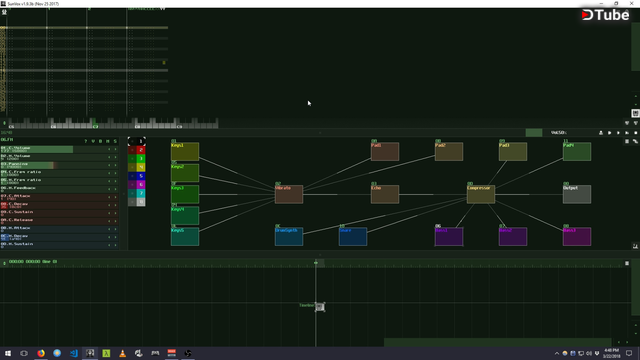Toggle layer 1 black button
This screenshot has width=640, height=360.
click(x=137, y=141)
